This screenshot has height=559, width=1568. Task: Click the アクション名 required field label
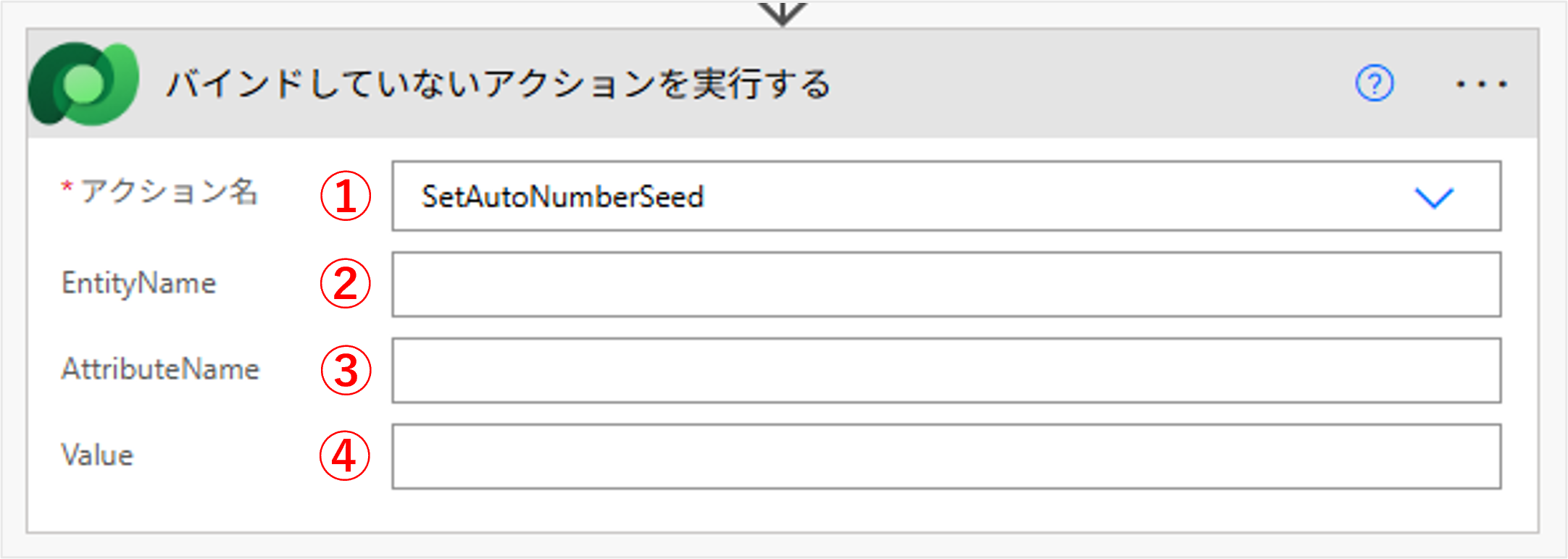[169, 192]
